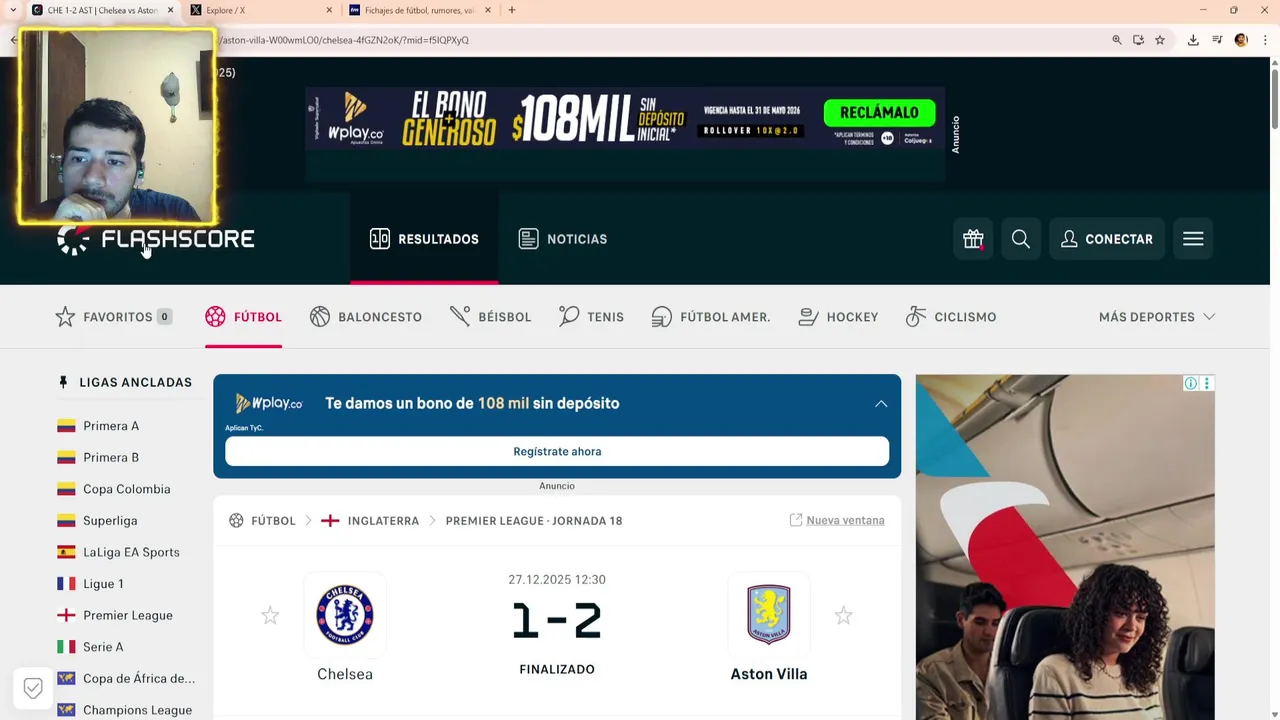Image resolution: width=1280 pixels, height=720 pixels.
Task: Click the shield consent icon at bottom left
Action: coord(33,688)
